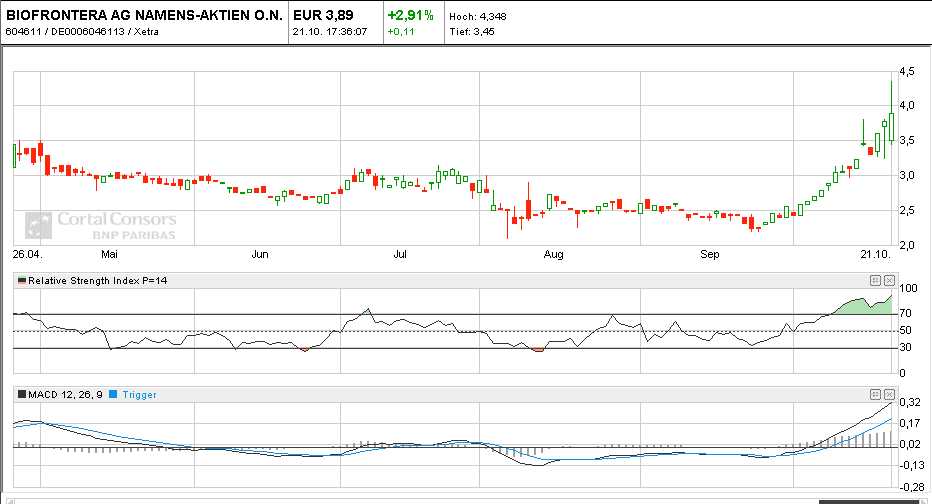Click the Relative Strength Index P=14 title
The height and width of the screenshot is (504, 932).
pyautogui.click(x=97, y=281)
